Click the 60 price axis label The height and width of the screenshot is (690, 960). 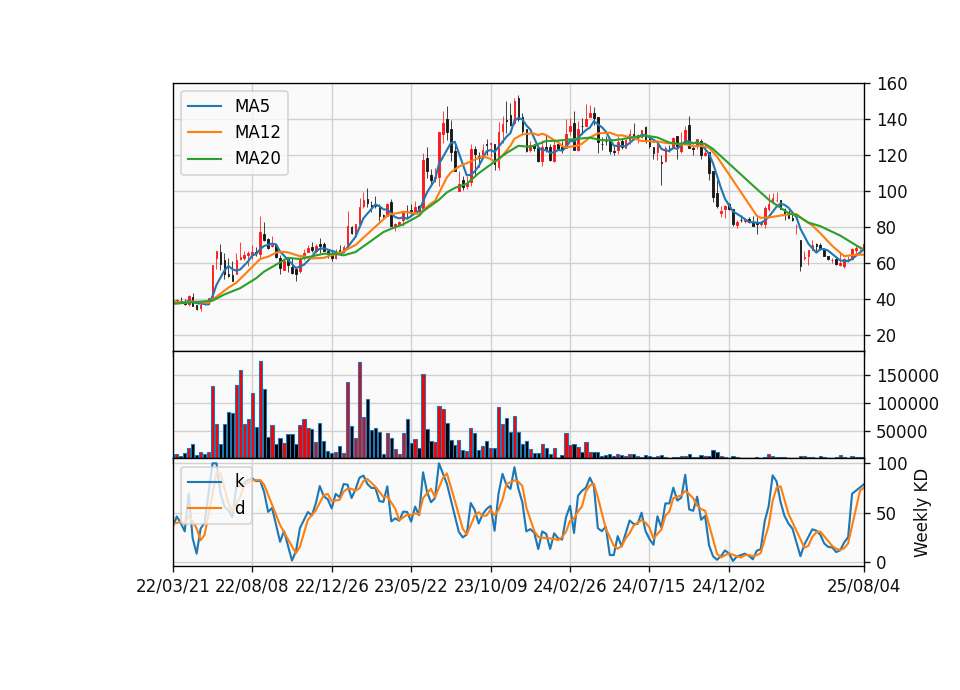[887, 264]
